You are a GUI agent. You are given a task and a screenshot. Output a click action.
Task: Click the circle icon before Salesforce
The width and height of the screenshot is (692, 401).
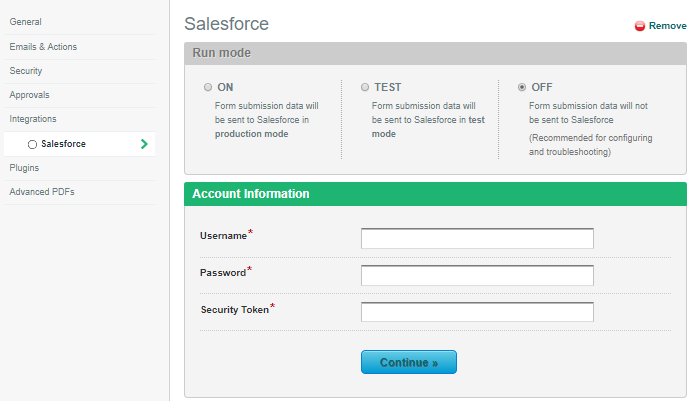point(32,145)
